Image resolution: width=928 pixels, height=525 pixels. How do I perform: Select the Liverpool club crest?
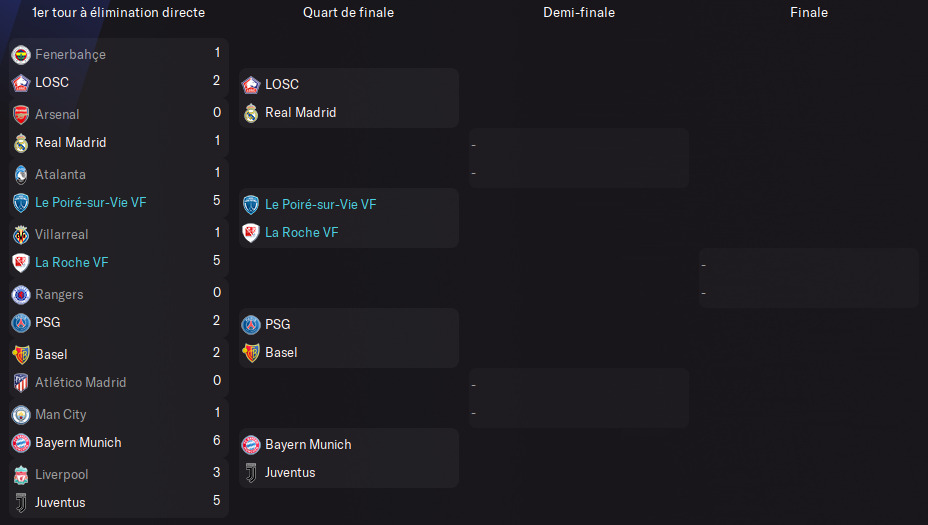(x=21, y=474)
